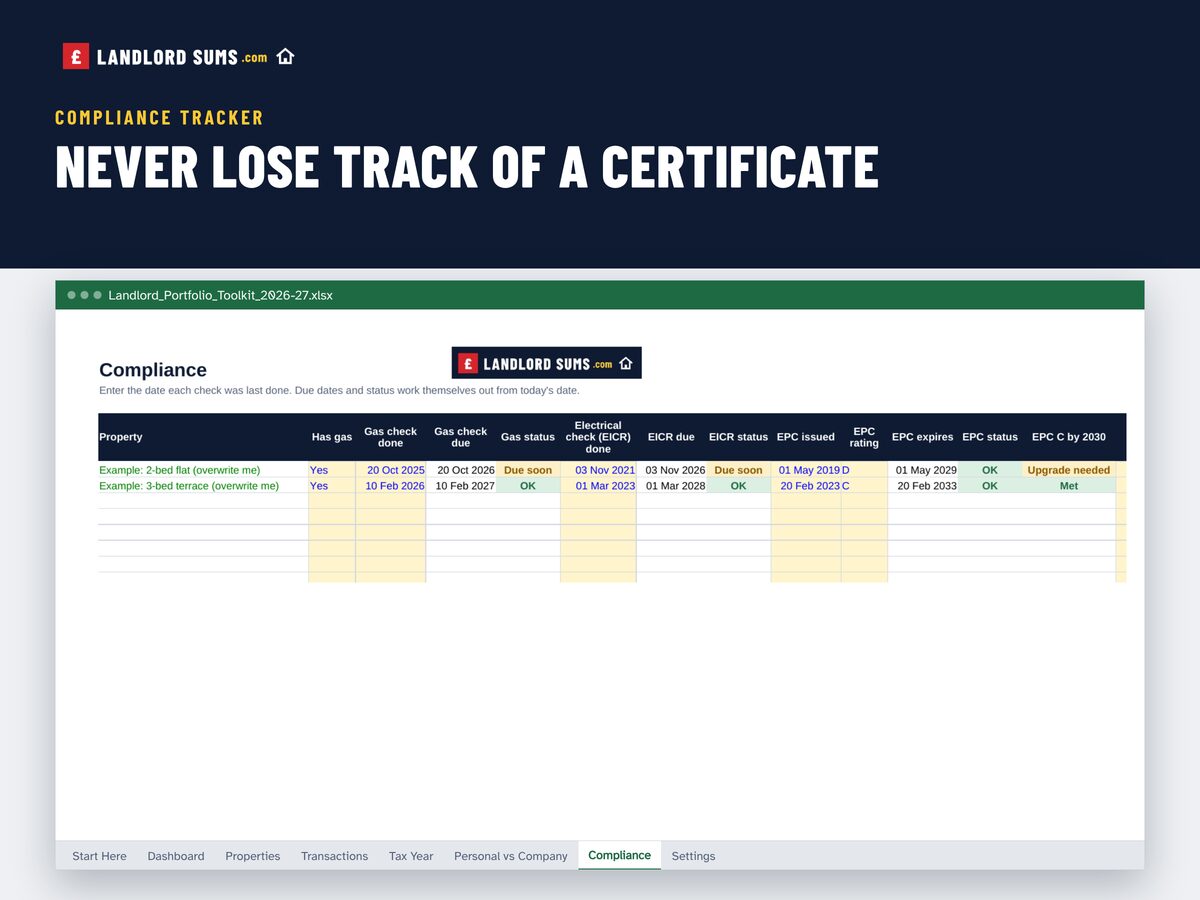The width and height of the screenshot is (1200, 900).
Task: Click the pound icon in spreadsheet logo
Action: [467, 363]
